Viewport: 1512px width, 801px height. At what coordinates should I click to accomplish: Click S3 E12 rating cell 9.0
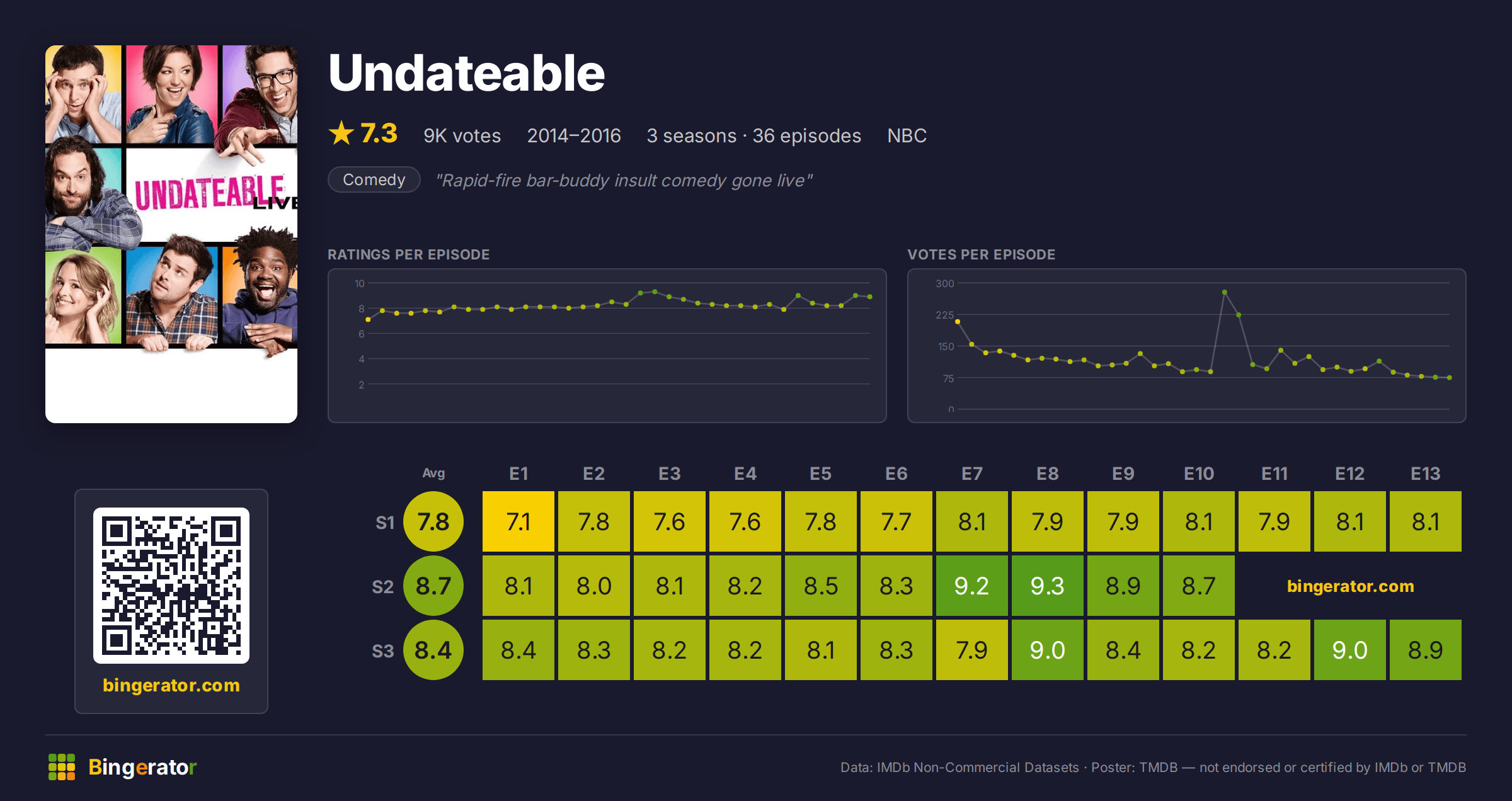coord(1350,650)
